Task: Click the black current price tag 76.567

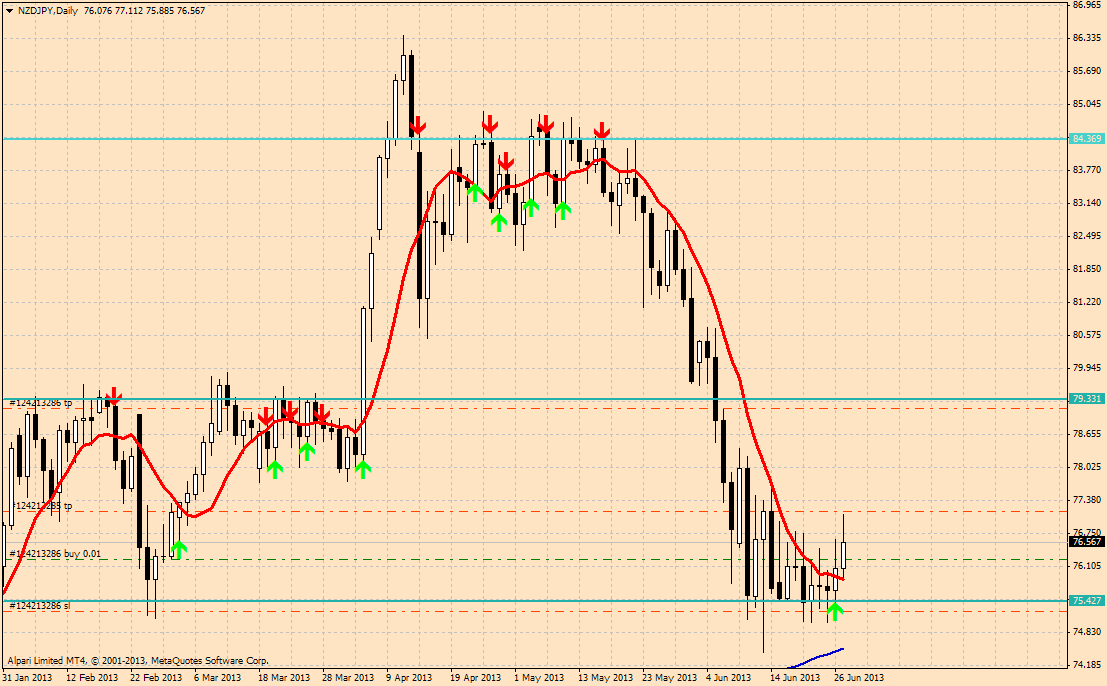Action: point(1087,542)
